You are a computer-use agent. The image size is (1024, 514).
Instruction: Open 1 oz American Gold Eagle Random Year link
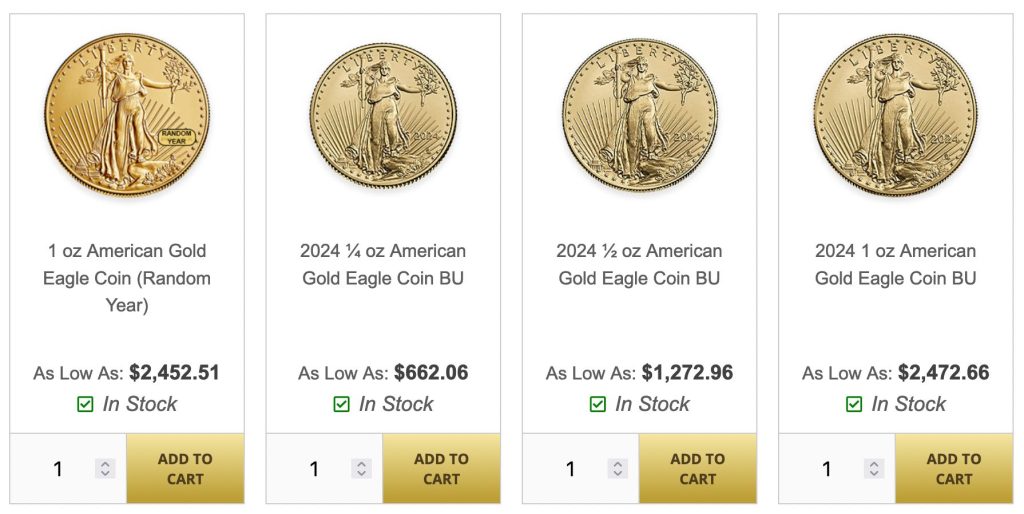tap(127, 277)
